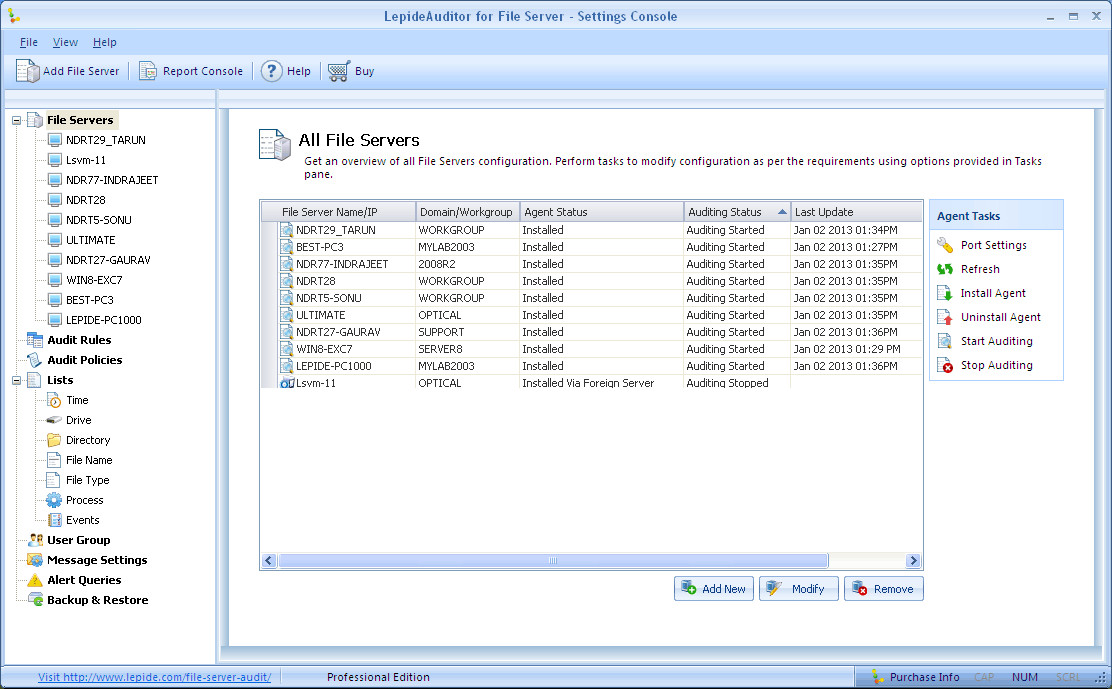The width and height of the screenshot is (1112, 689).
Task: Click the horizontal scrollbar thumb
Action: (552, 561)
